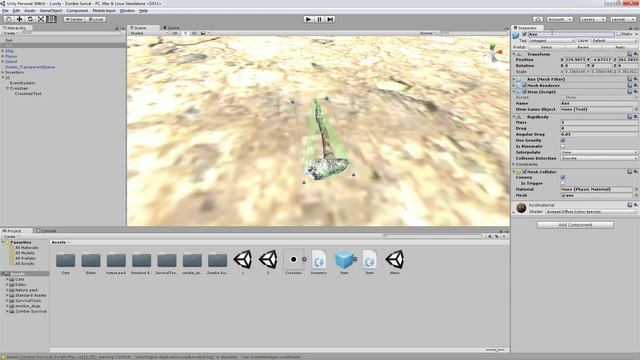Open the Layers dropdown in top toolbar
640x360 pixels.
coord(592,19)
